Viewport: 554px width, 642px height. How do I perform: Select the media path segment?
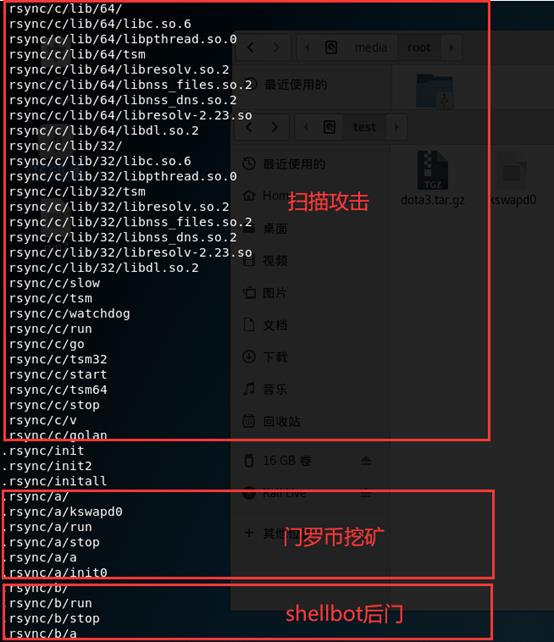(x=371, y=48)
